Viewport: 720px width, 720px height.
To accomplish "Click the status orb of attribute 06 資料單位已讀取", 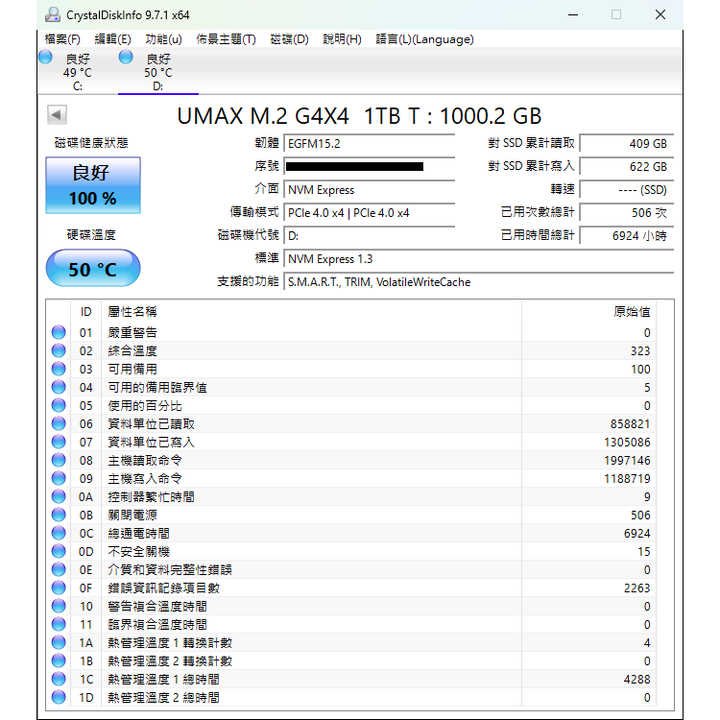I will coord(59,423).
